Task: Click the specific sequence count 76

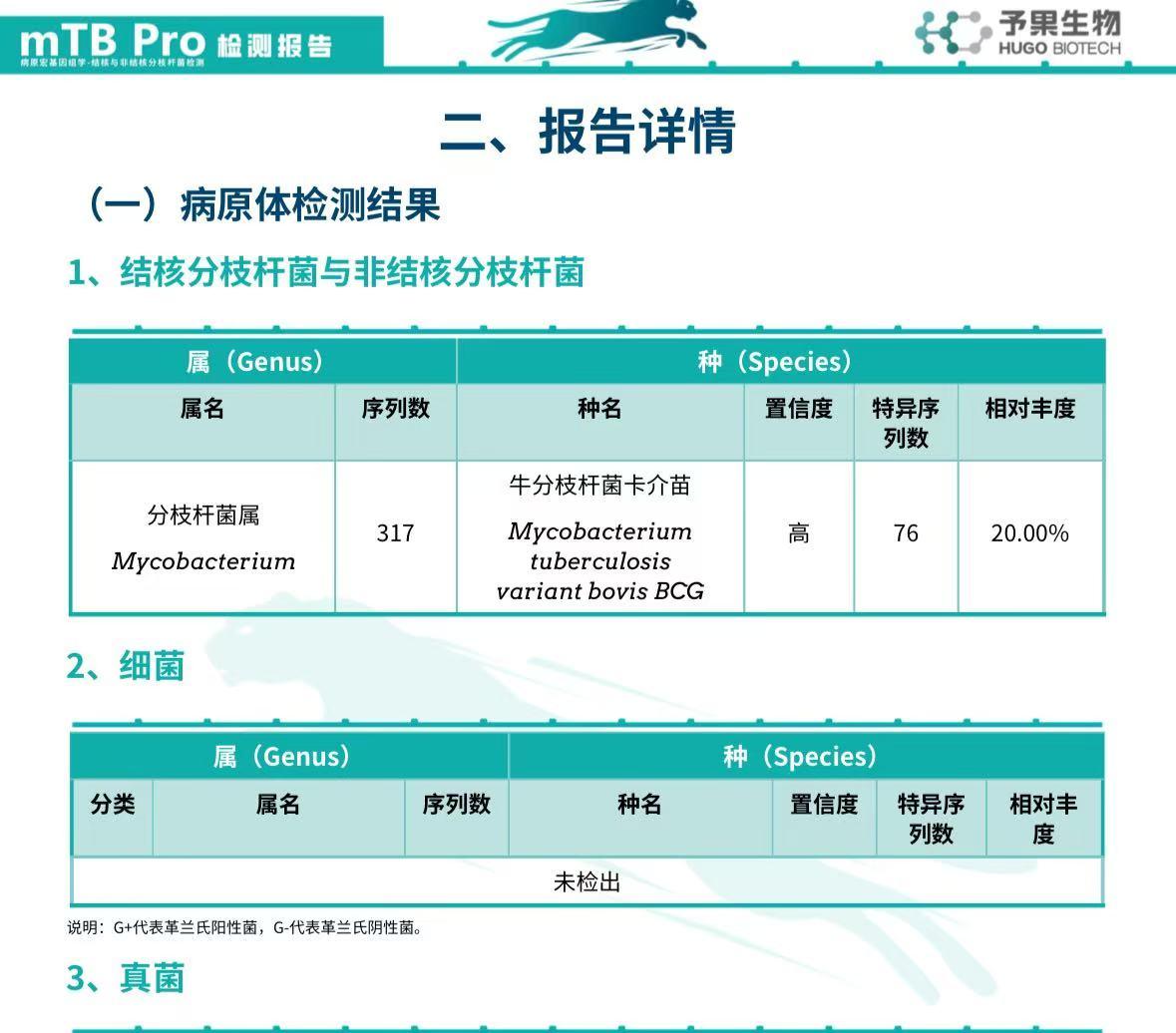Action: (906, 533)
